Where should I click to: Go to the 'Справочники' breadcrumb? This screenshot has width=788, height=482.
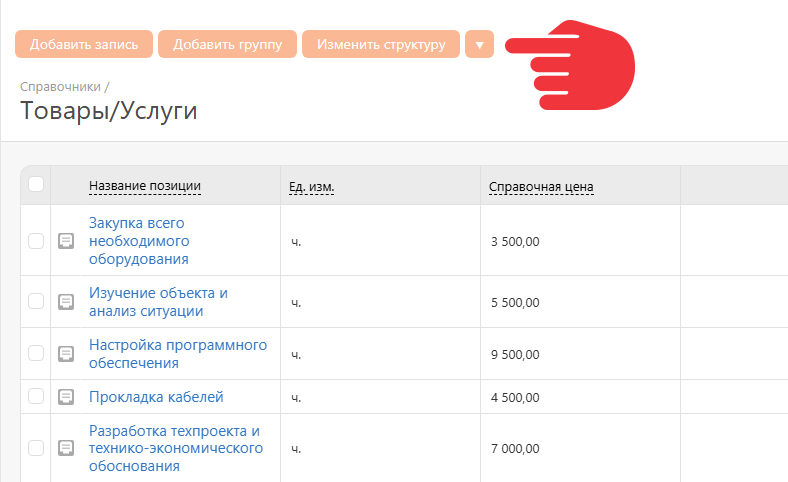click(60, 87)
